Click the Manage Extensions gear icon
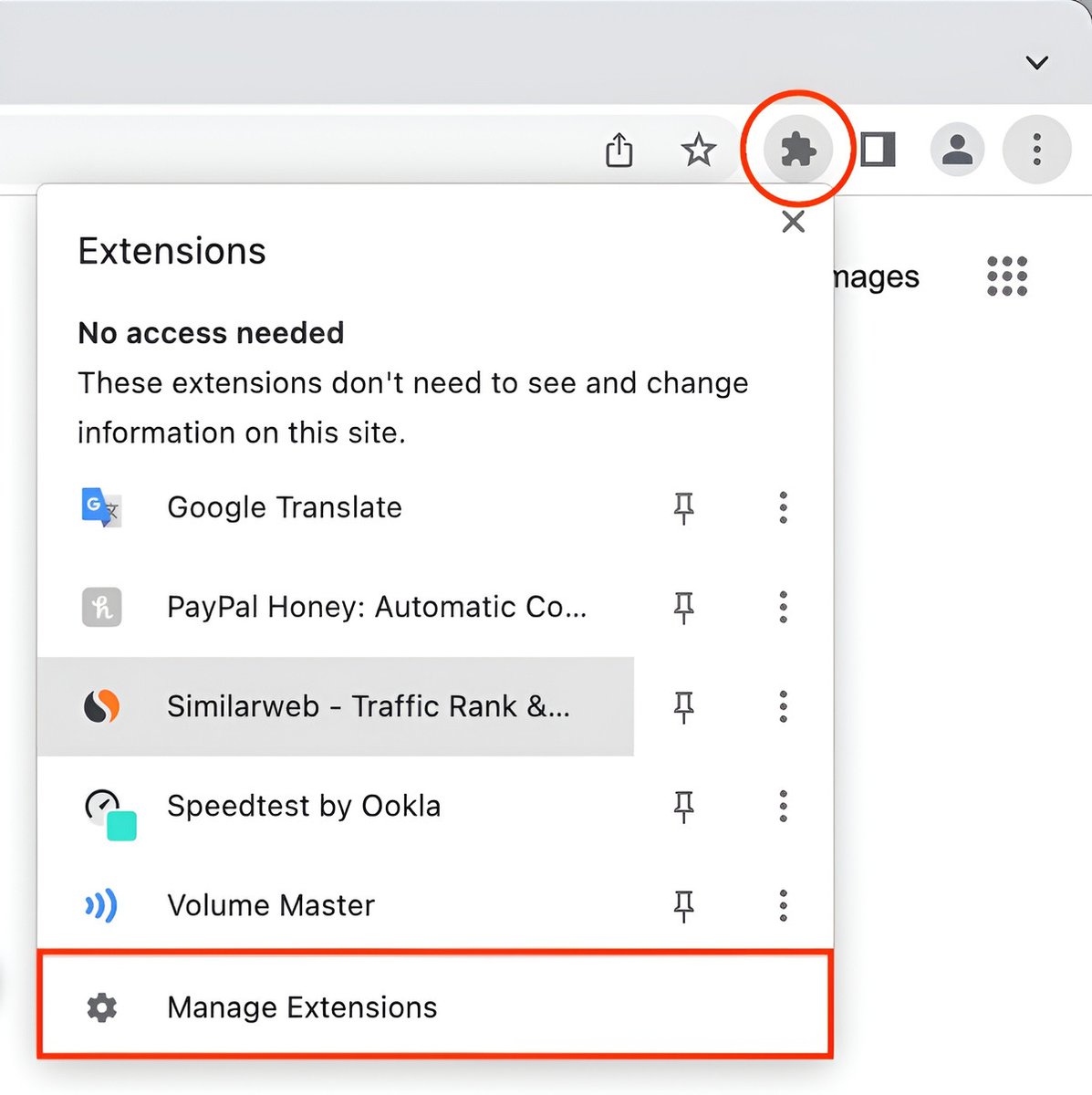1092x1095 pixels. pyautogui.click(x=101, y=1007)
